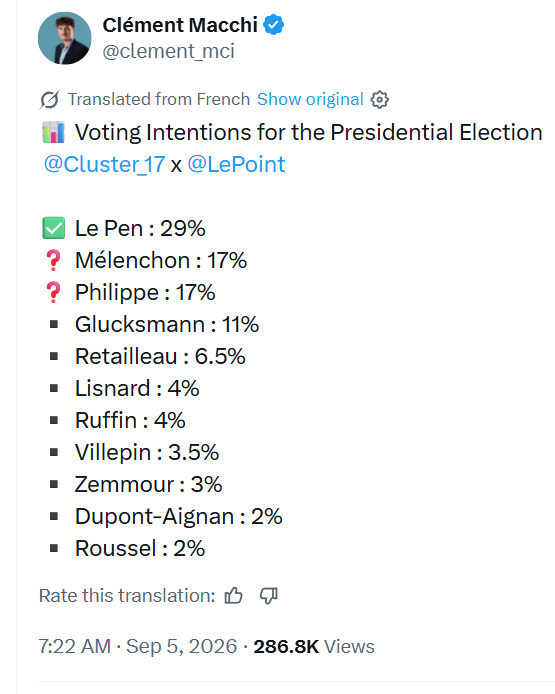
Task: Open the translation settings gear icon
Action: click(x=379, y=100)
